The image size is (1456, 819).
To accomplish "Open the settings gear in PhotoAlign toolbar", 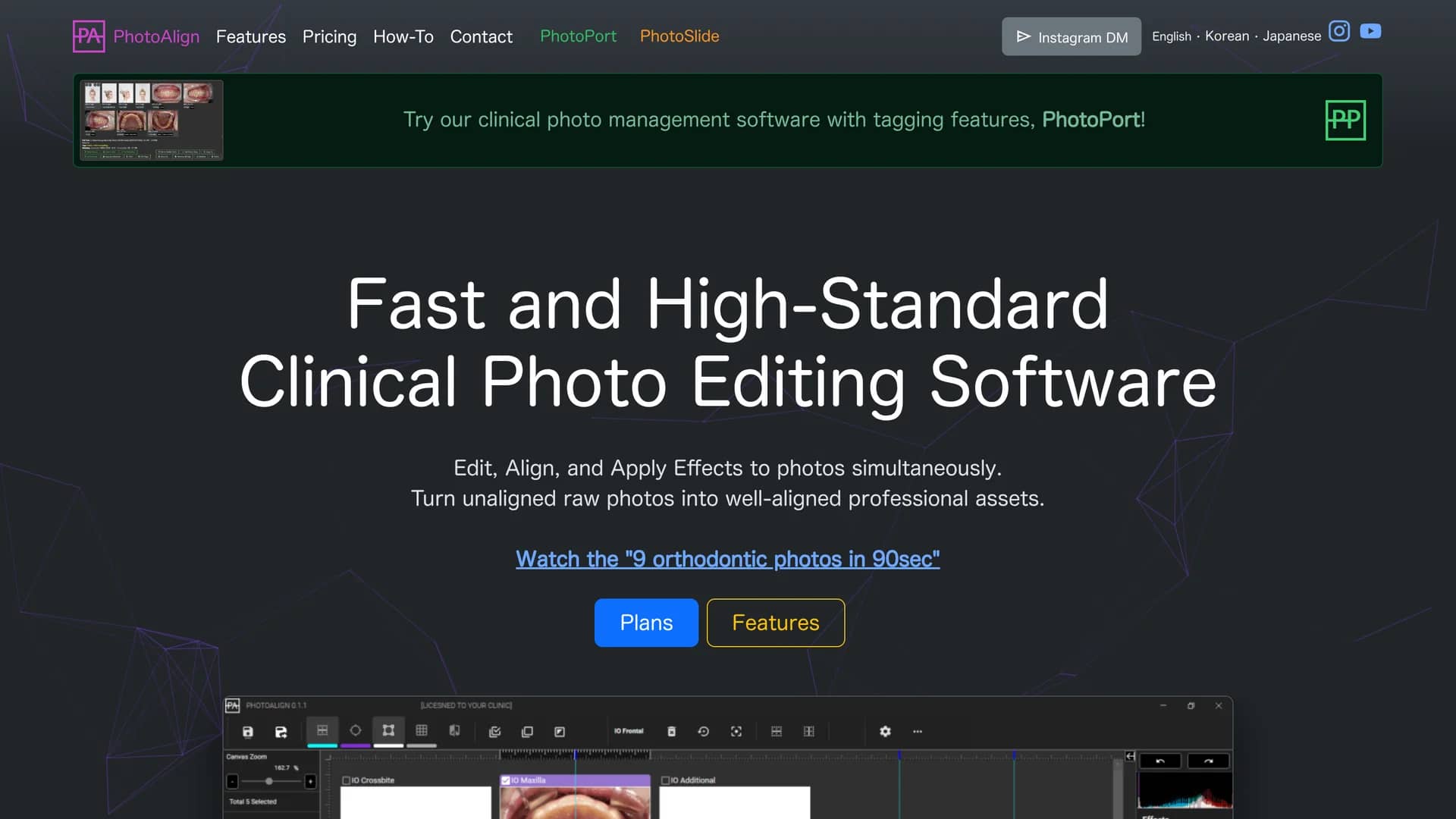I will tap(885, 732).
